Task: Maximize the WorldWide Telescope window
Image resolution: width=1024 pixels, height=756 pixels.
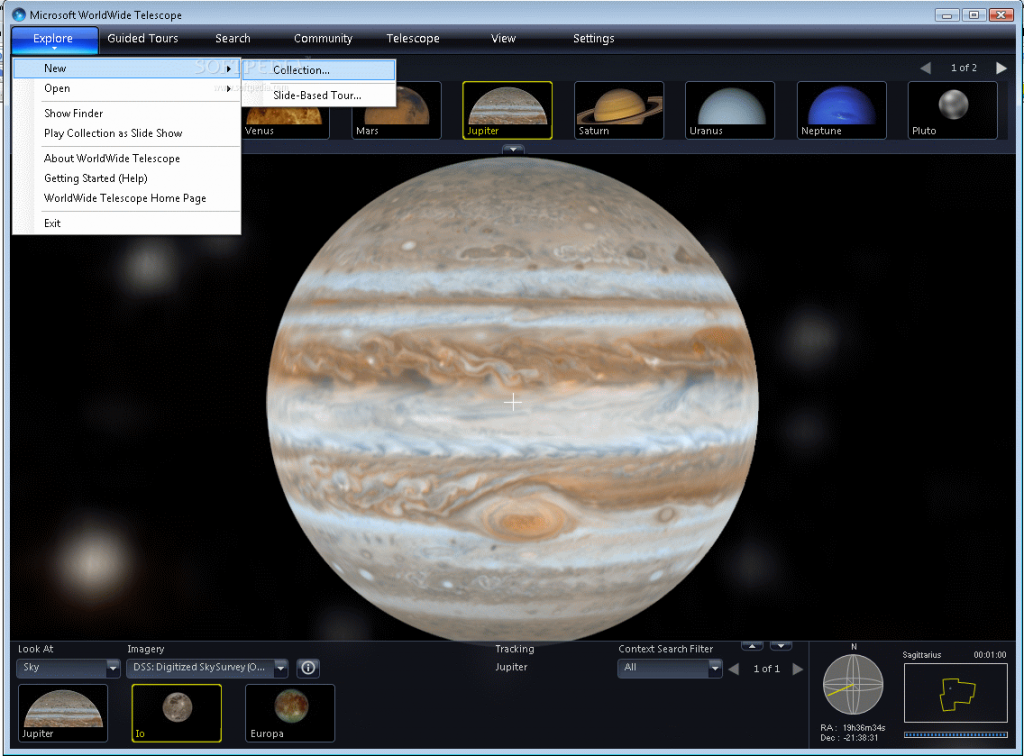Action: [x=974, y=14]
